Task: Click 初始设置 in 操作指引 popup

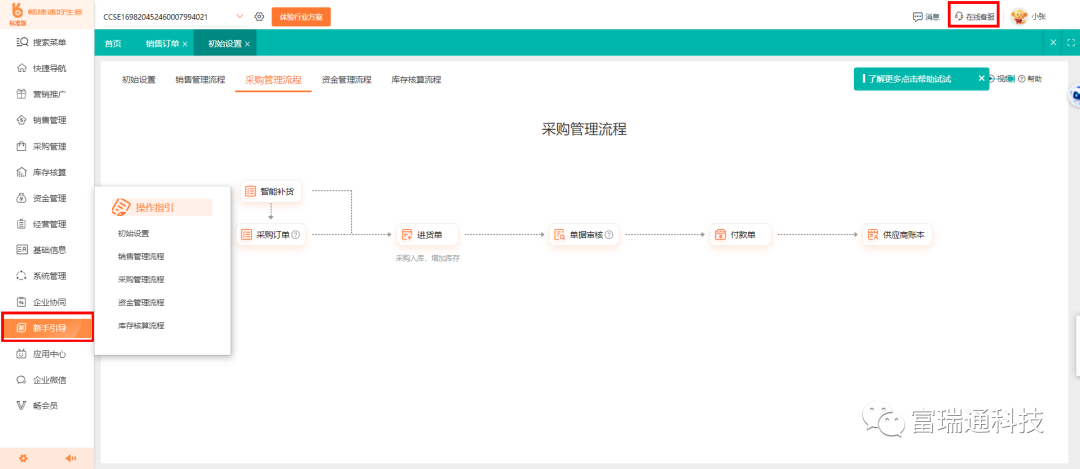Action: pyautogui.click(x=134, y=233)
